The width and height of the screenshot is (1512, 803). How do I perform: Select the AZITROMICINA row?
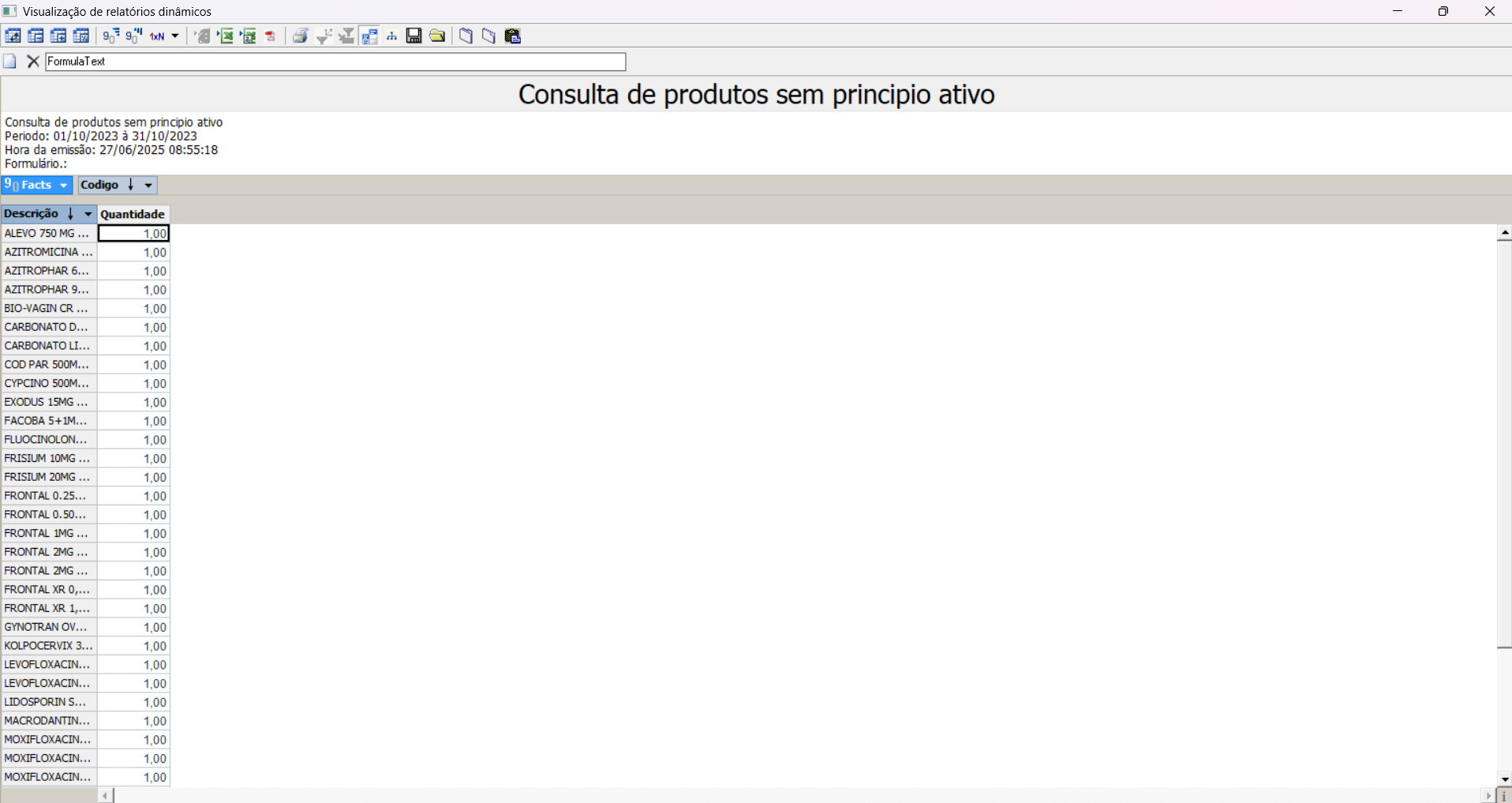pyautogui.click(x=49, y=252)
